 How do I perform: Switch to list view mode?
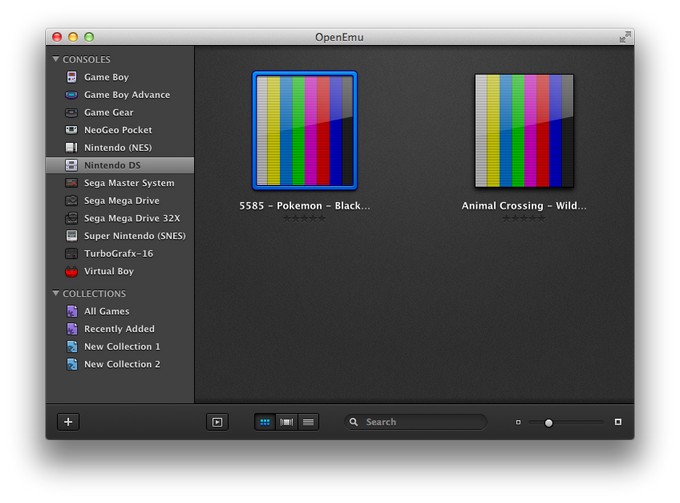309,422
